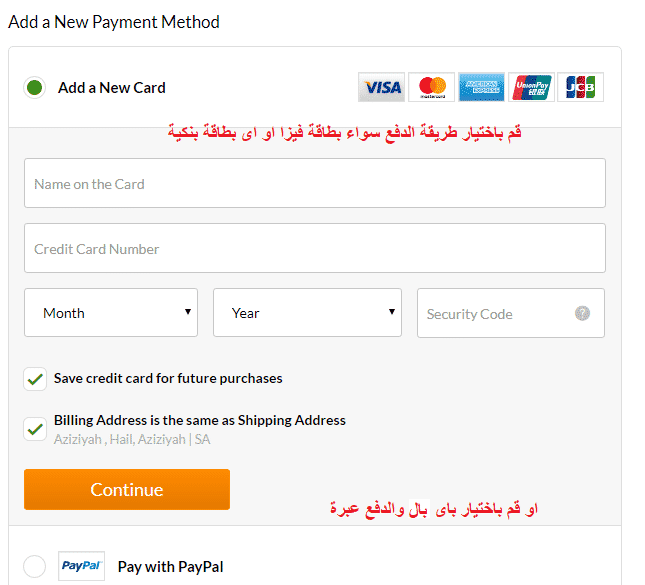Viewport: 645px width, 585px height.
Task: Click the Year dropdown arrow
Action: coord(392,312)
